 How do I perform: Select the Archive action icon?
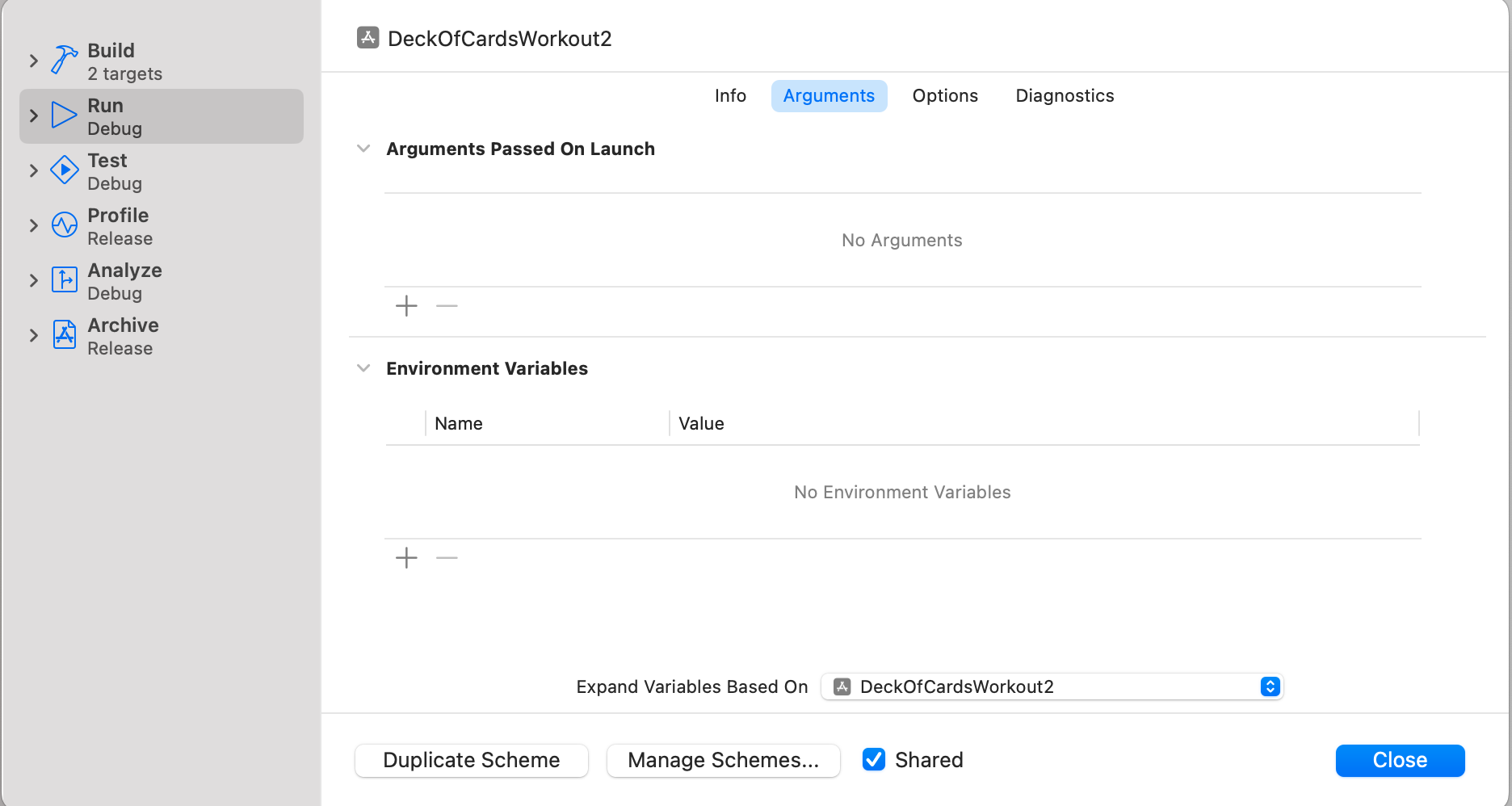[65, 335]
